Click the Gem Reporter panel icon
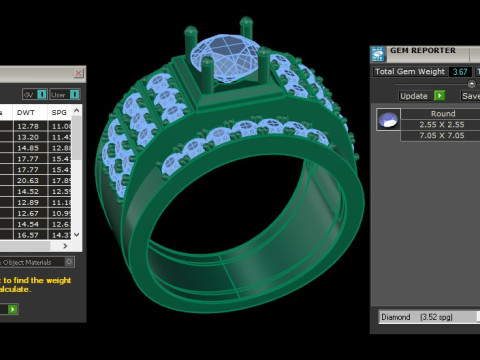This screenshot has height=360, width=480. coord(378,54)
